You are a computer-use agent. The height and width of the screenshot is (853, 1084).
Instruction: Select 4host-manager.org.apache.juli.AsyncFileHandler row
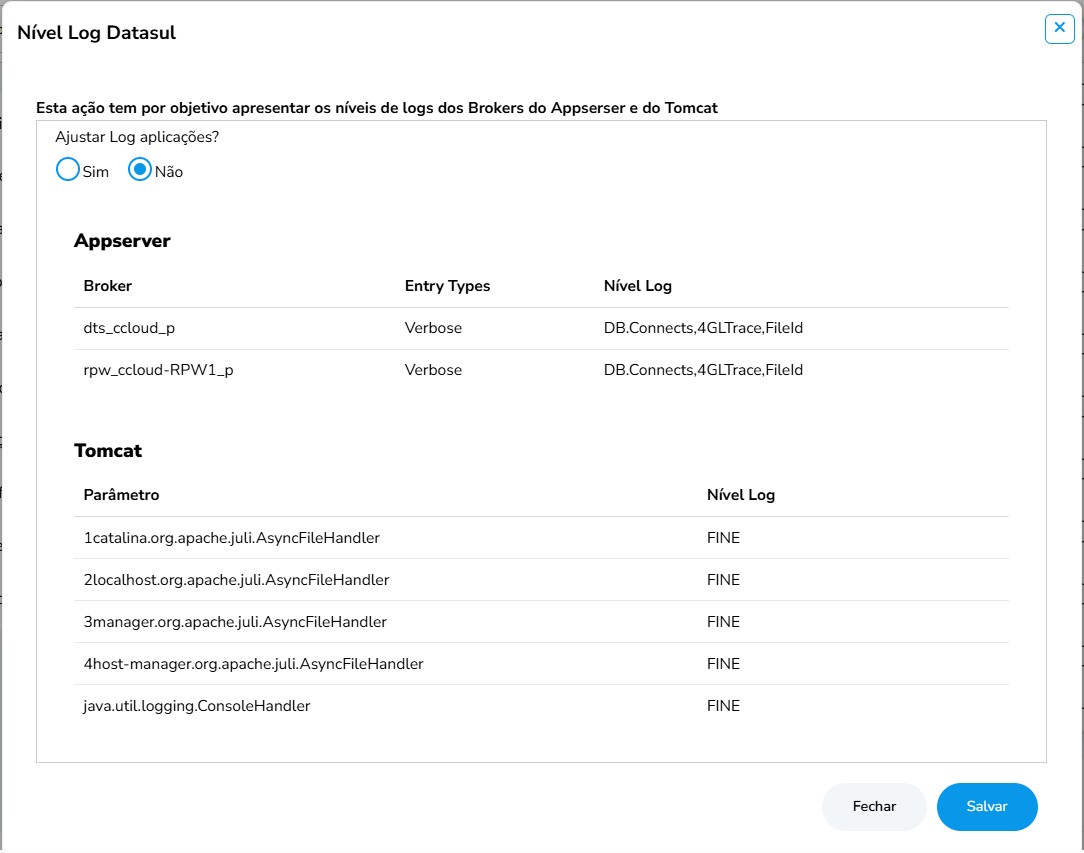(541, 664)
